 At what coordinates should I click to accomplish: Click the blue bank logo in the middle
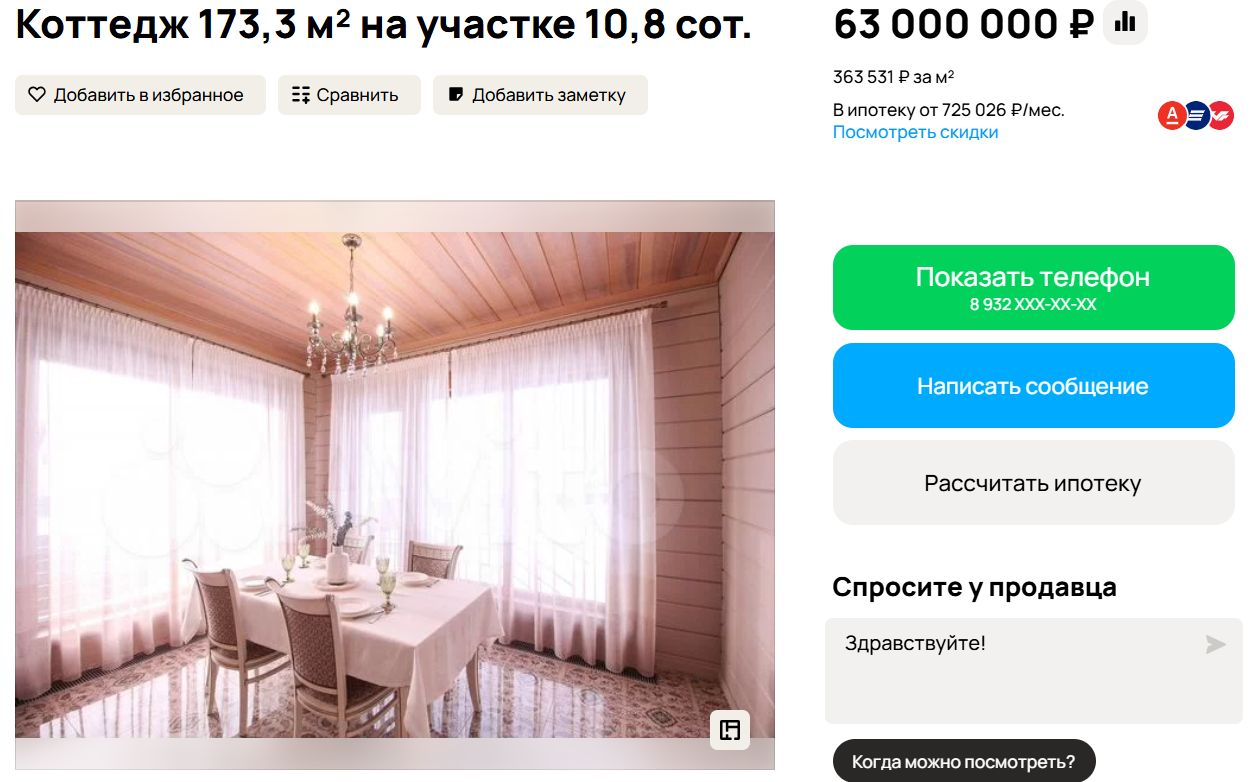point(1196,116)
